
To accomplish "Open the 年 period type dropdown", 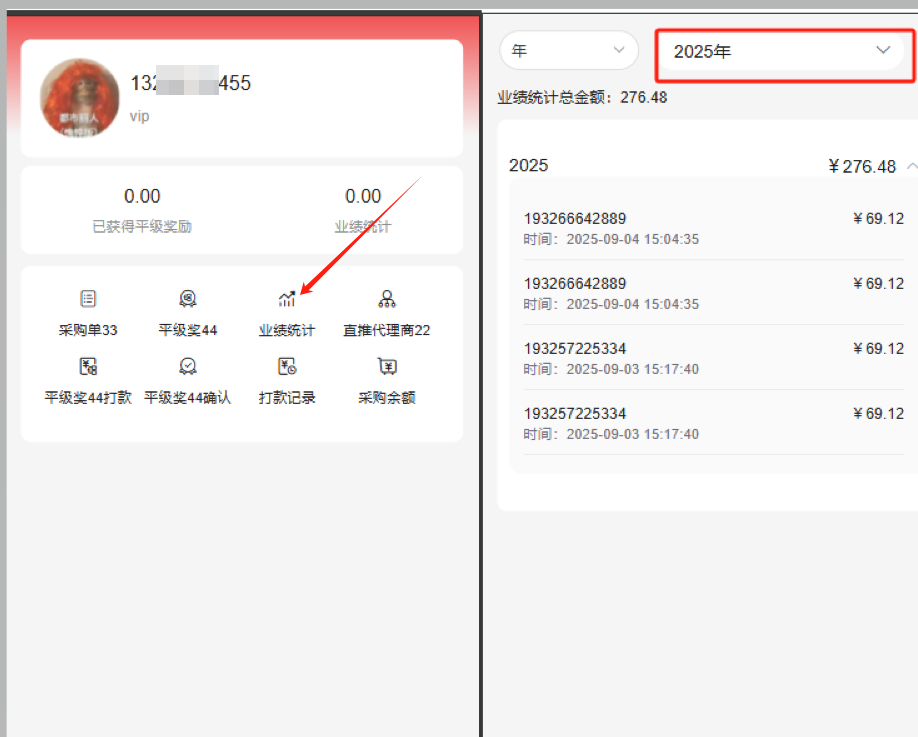I will point(568,50).
